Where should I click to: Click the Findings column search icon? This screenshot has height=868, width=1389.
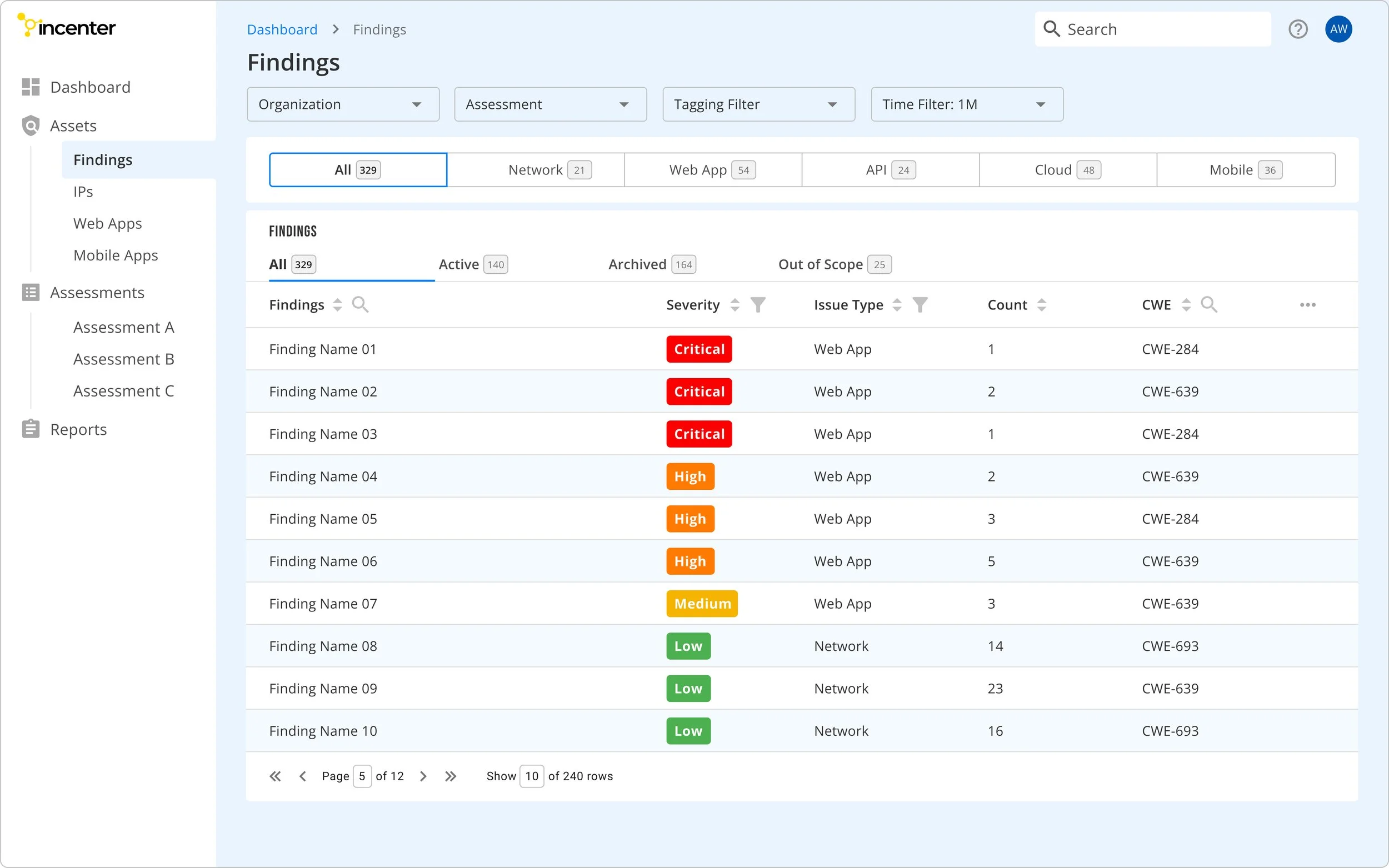coord(360,304)
